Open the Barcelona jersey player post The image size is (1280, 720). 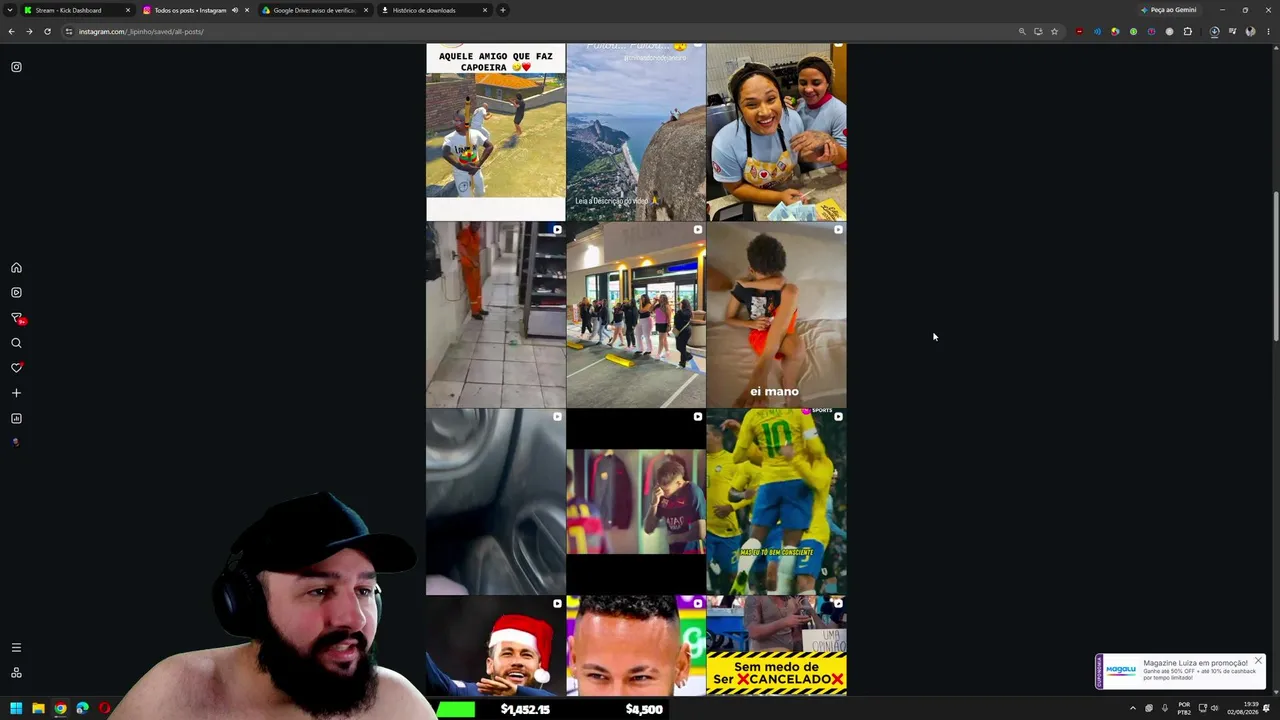(636, 502)
